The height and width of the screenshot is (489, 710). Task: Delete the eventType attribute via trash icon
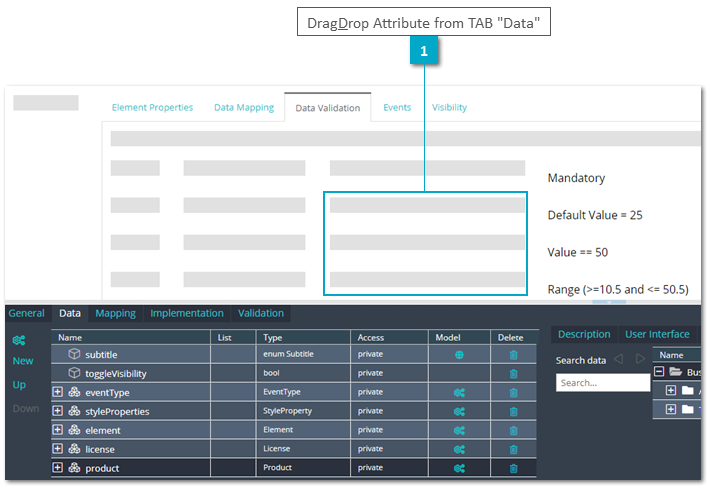513,393
